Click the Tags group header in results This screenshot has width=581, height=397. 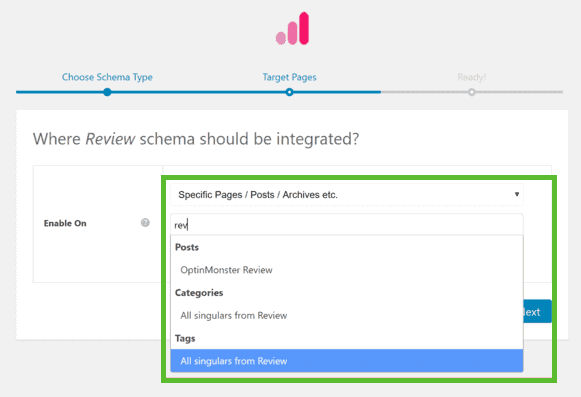(185, 338)
